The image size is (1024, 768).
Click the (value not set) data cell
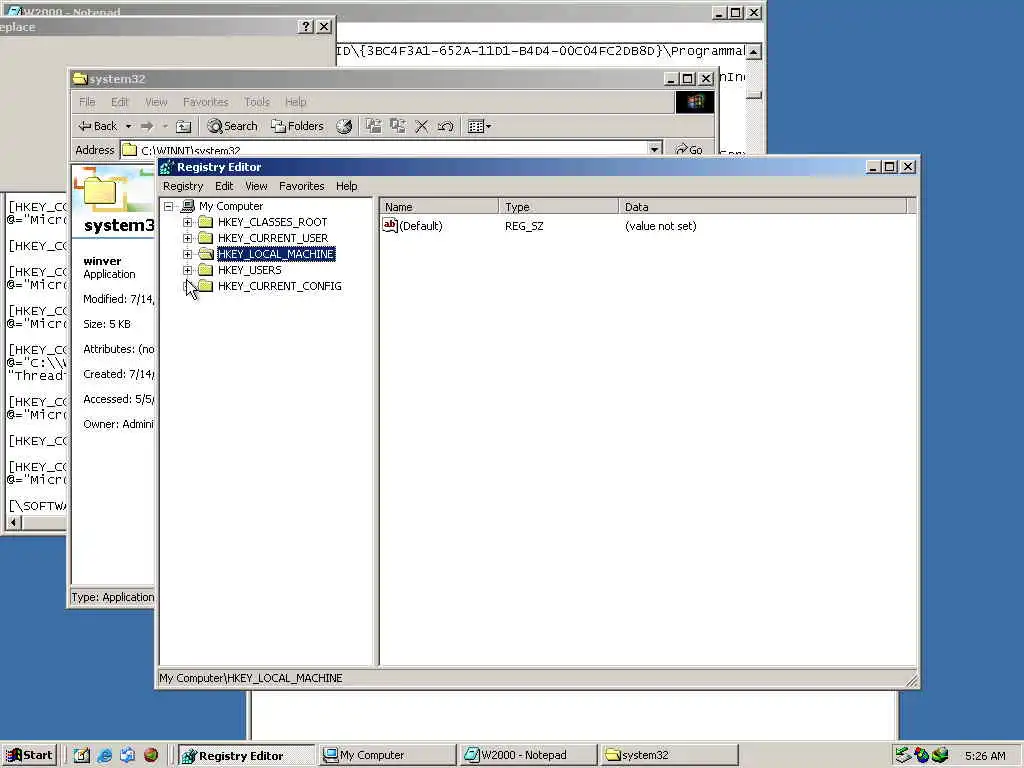tap(660, 226)
